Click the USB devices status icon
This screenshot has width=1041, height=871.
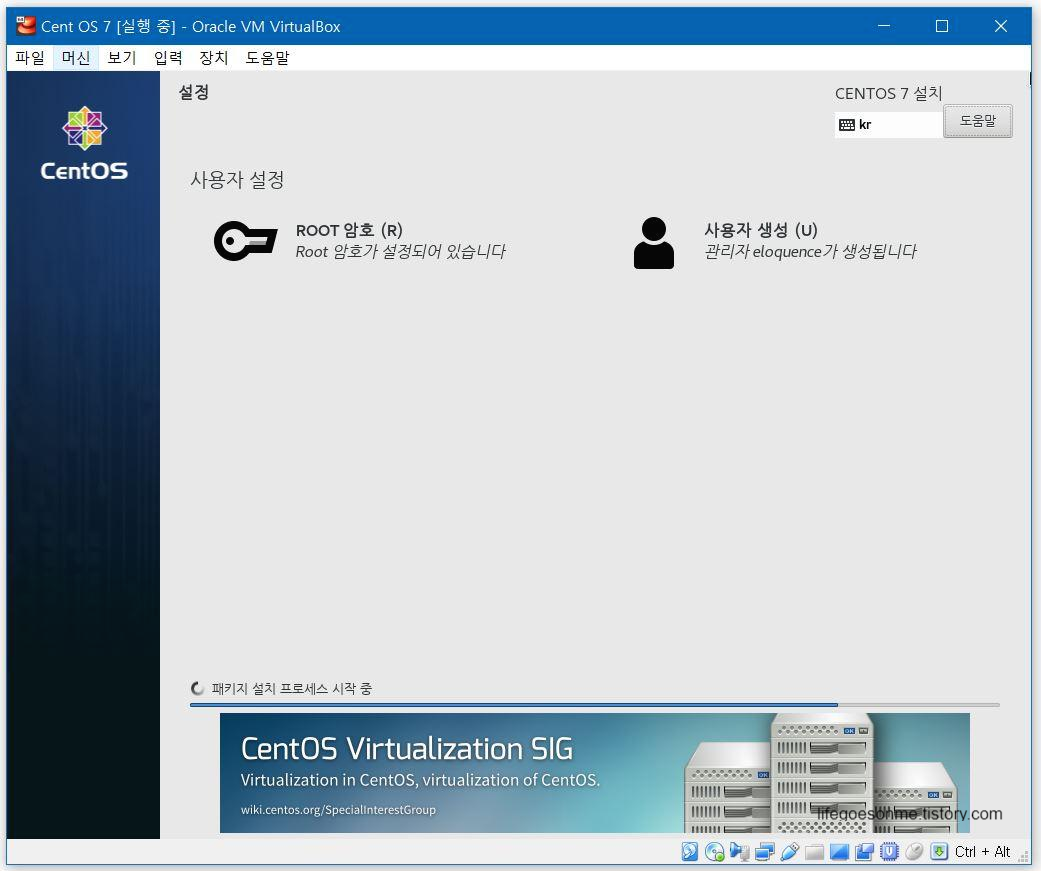pyautogui.click(x=789, y=851)
